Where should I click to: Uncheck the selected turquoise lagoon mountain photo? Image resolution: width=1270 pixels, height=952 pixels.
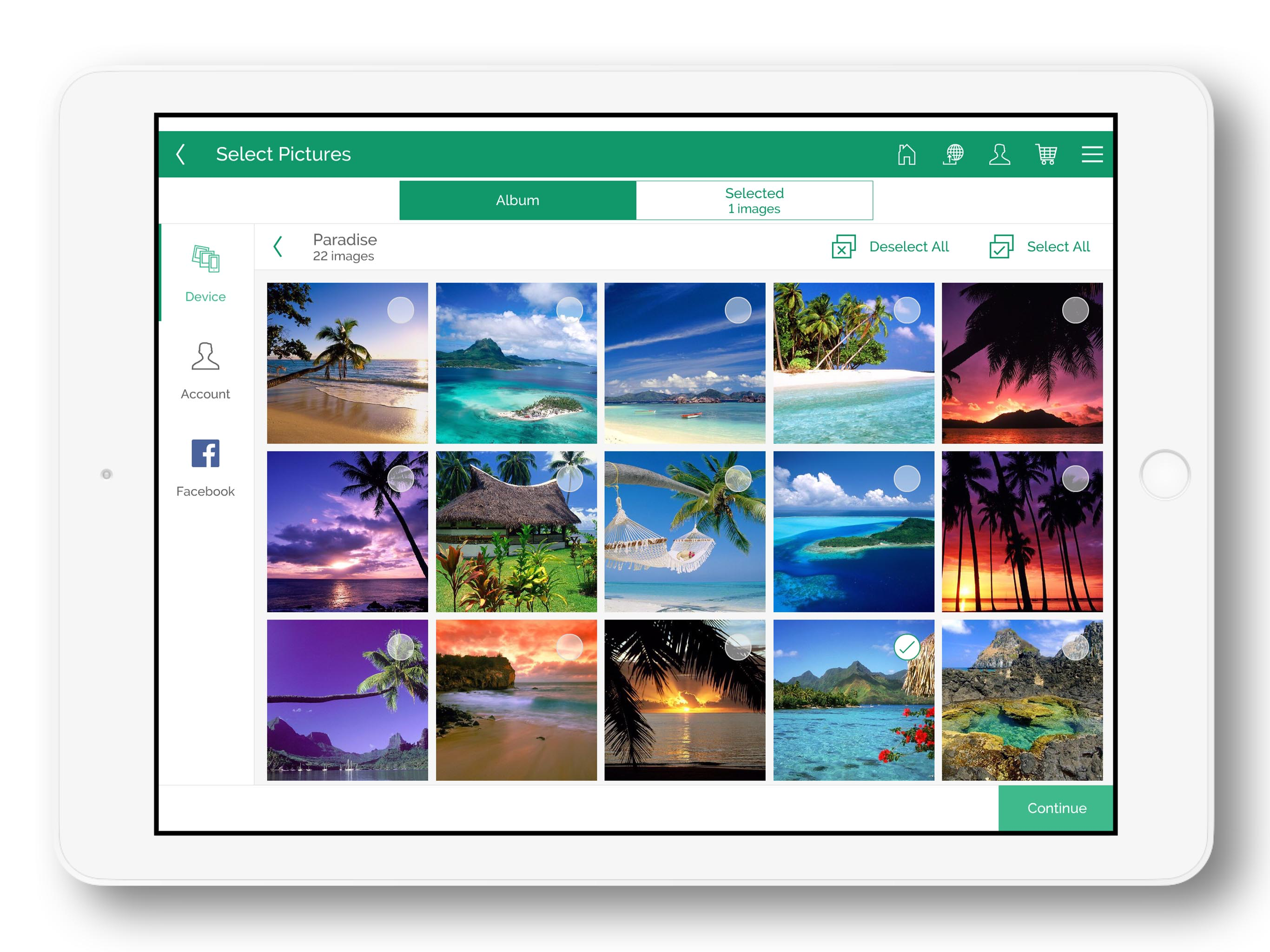point(906,647)
